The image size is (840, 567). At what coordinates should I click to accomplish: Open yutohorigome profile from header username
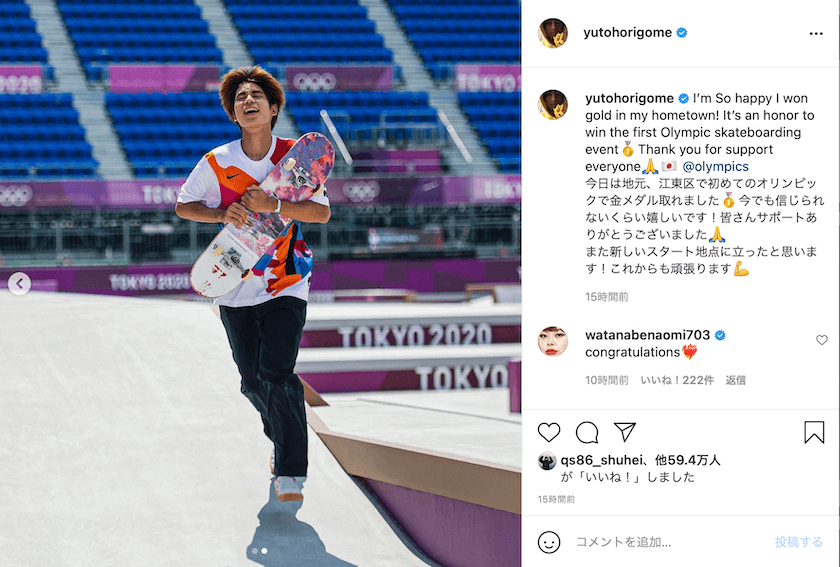coord(627,33)
